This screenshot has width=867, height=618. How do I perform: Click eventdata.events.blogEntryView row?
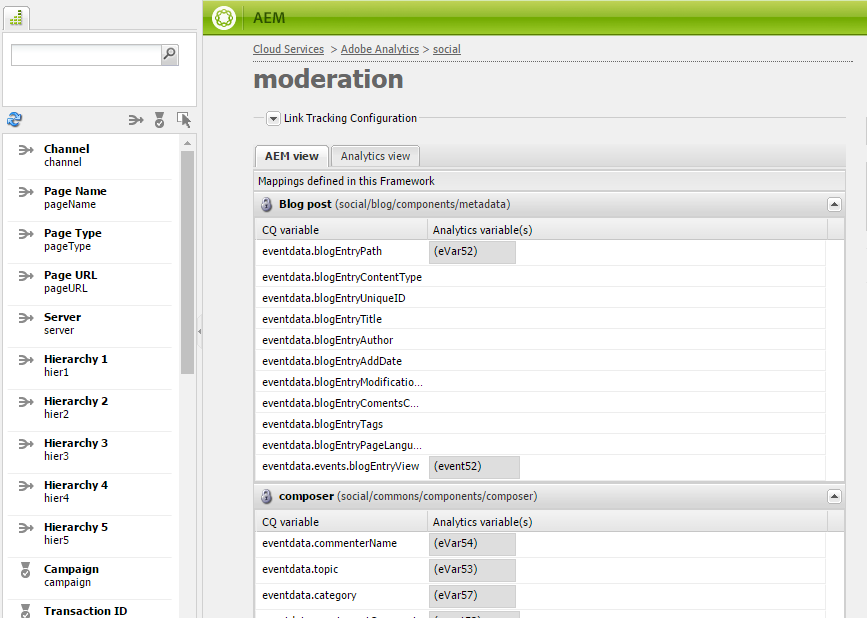541,467
